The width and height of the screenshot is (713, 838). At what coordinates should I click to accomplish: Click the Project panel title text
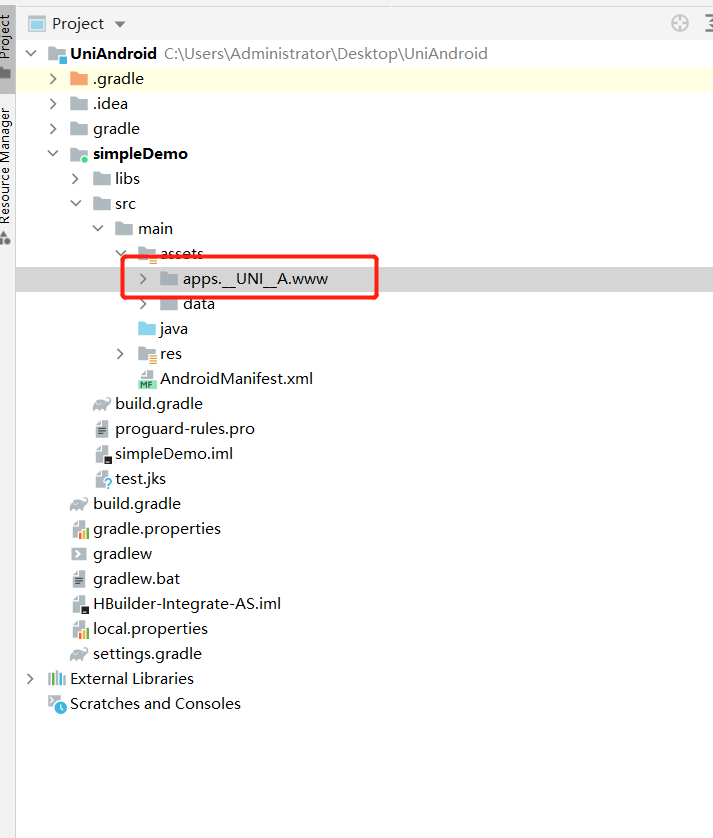click(78, 24)
